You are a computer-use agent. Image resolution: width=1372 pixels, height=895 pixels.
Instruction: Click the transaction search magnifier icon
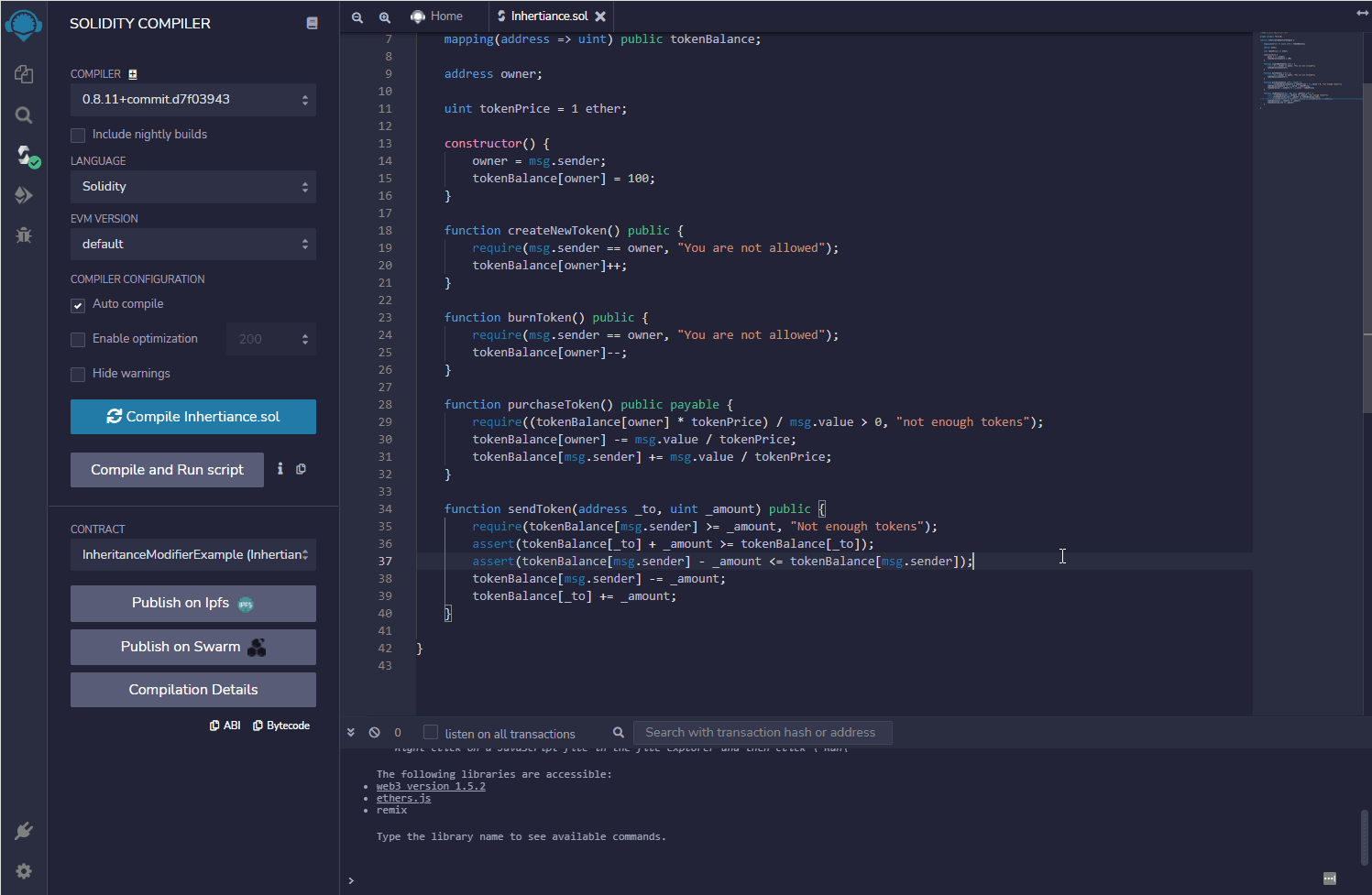pos(619,732)
